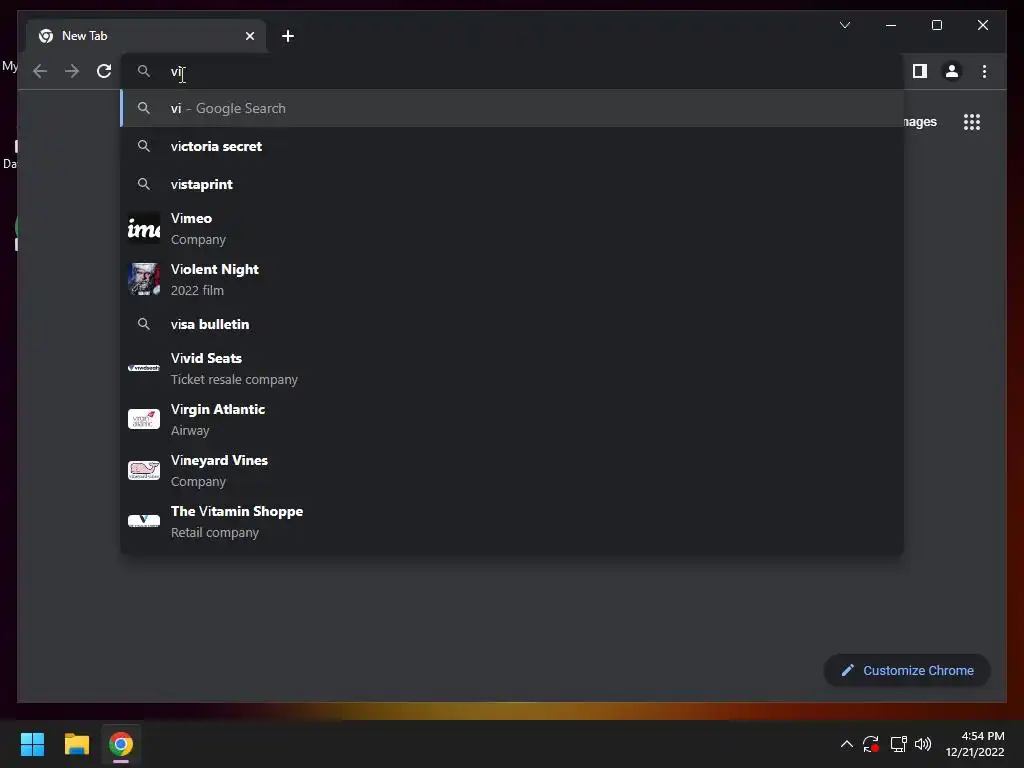The image size is (1024, 768).
Task: Expand the tab search chevron in the title bar
Action: tap(844, 25)
